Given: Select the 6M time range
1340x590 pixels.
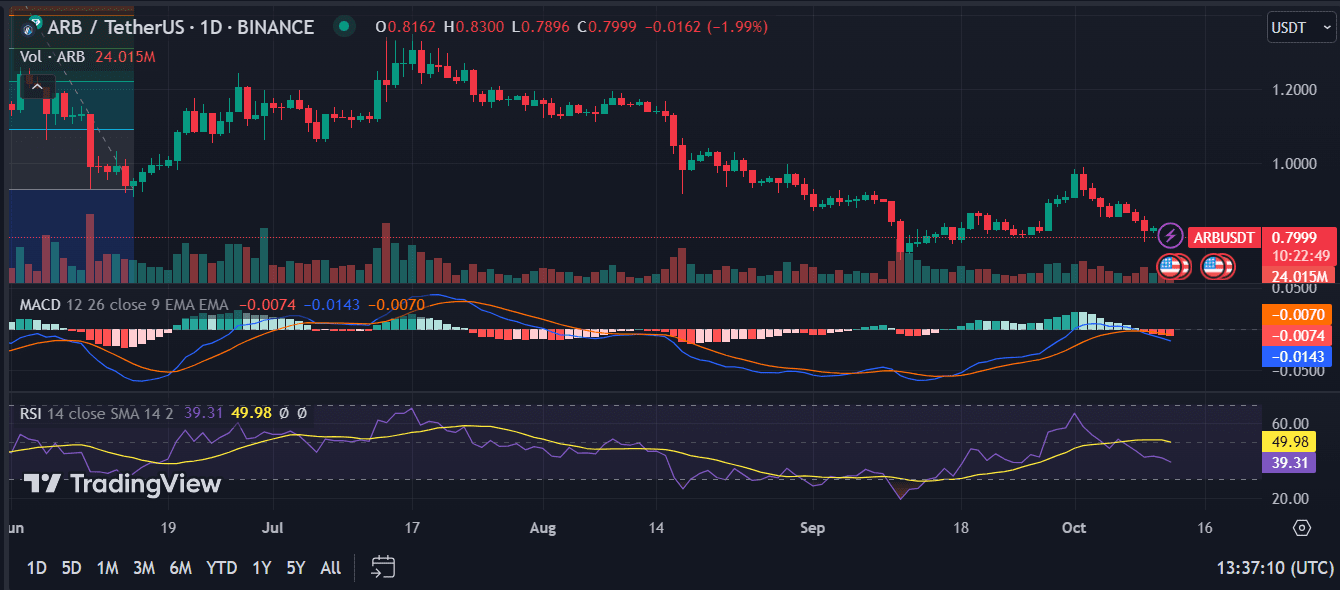Looking at the screenshot, I should pos(180,568).
